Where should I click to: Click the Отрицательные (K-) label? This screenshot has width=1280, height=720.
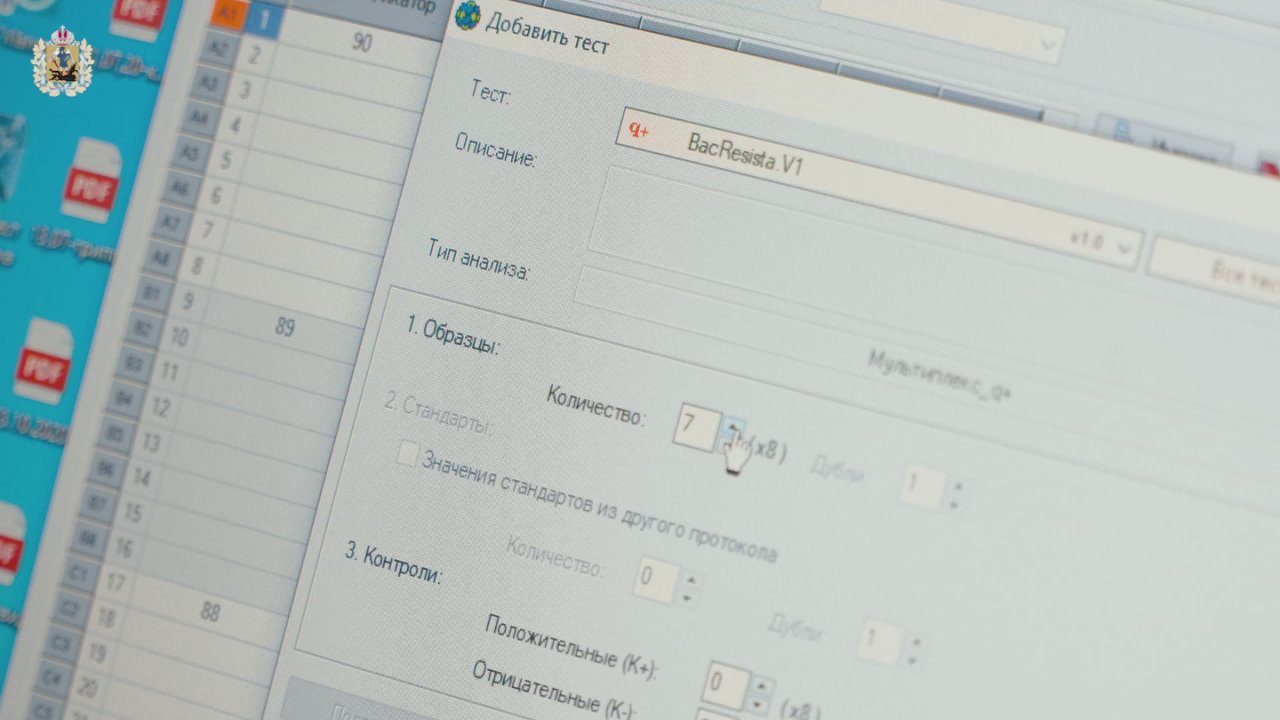click(x=552, y=689)
